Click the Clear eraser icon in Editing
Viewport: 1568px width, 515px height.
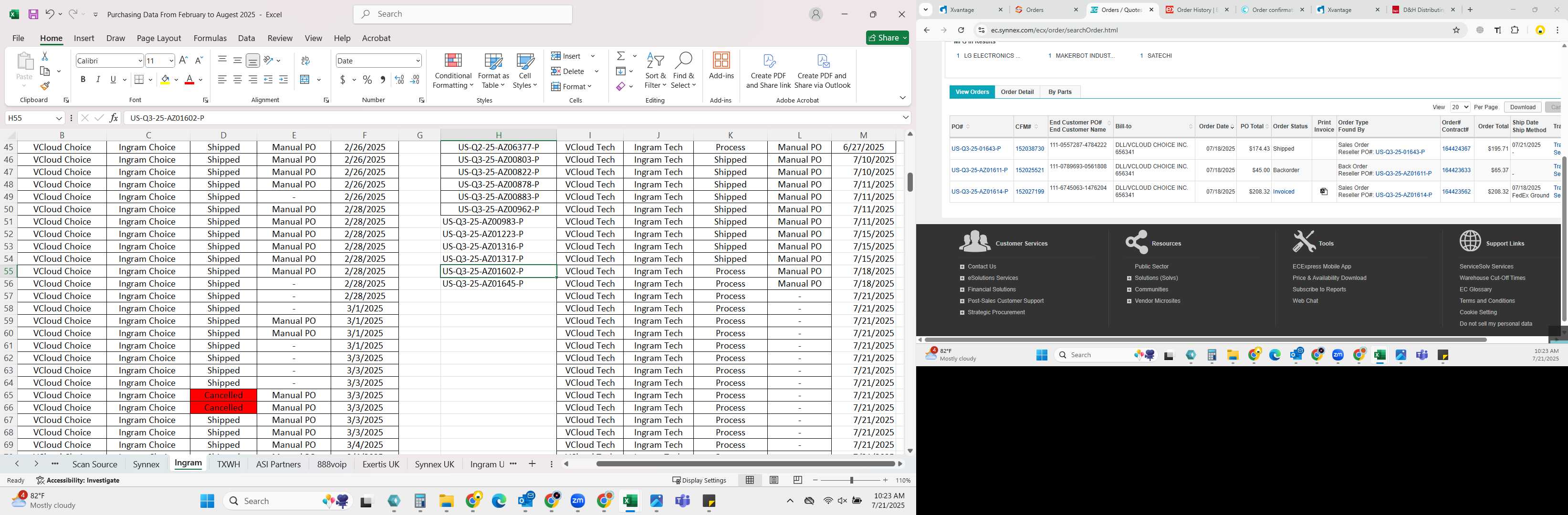[x=621, y=86]
